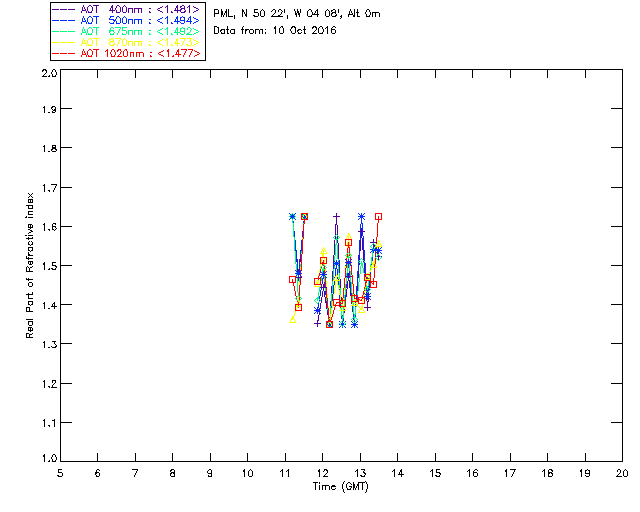The height and width of the screenshot is (512, 640).
Task: Click the purple plus marker at the 12.4h peak
Action: click(x=336, y=216)
